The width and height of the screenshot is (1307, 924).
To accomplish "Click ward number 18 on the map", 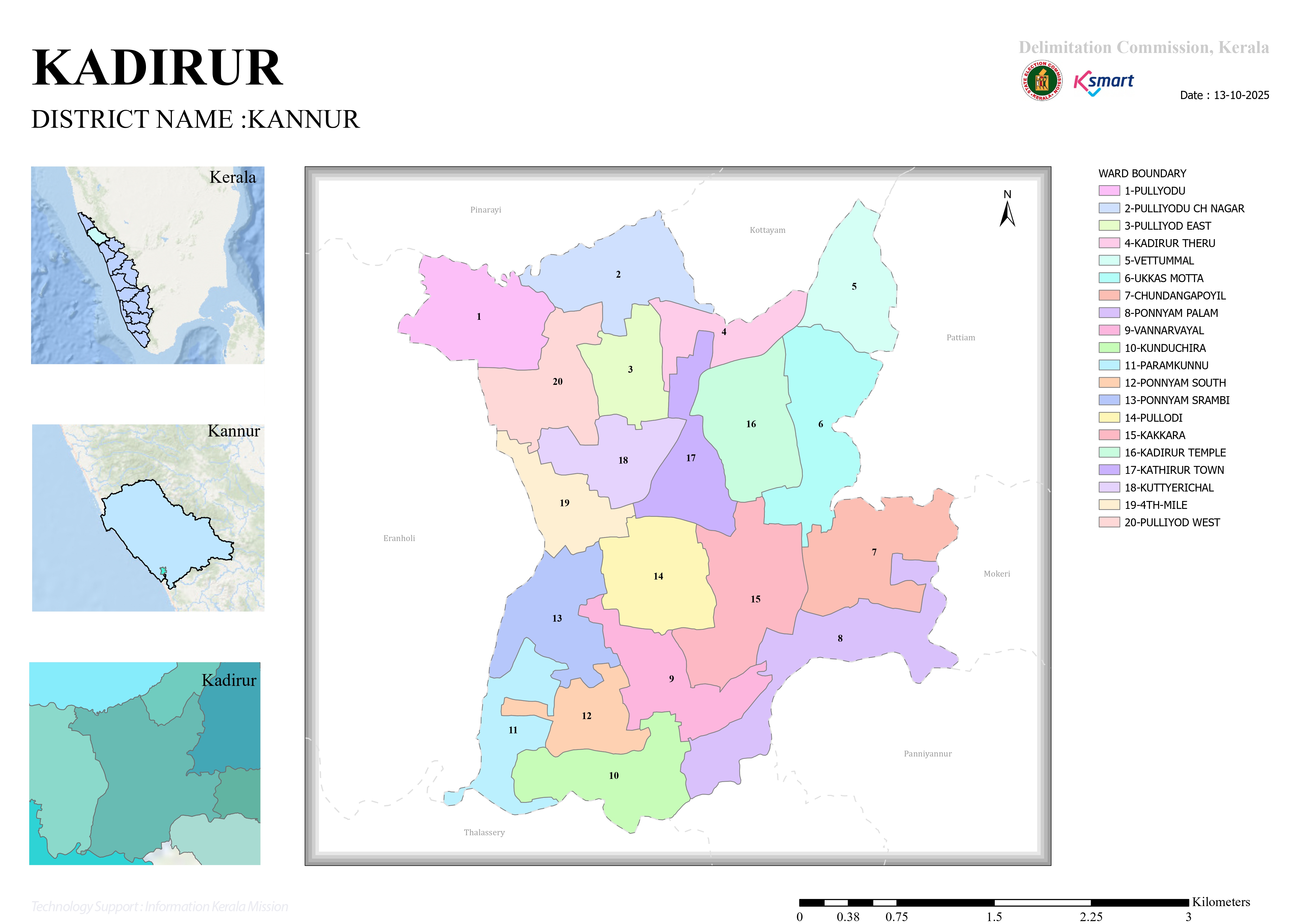I will [623, 460].
